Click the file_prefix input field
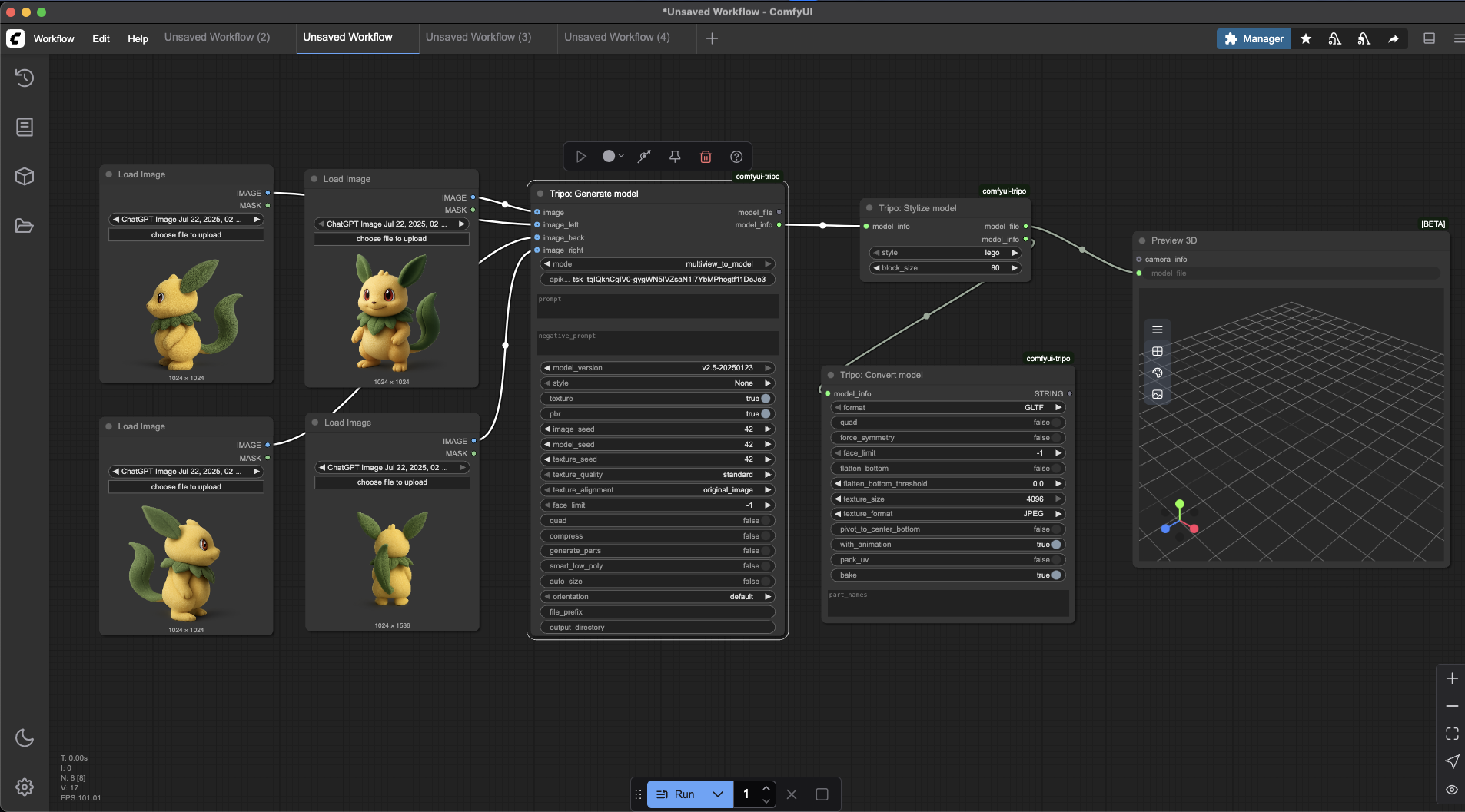Screen dimensions: 1465x812 tap(657, 612)
